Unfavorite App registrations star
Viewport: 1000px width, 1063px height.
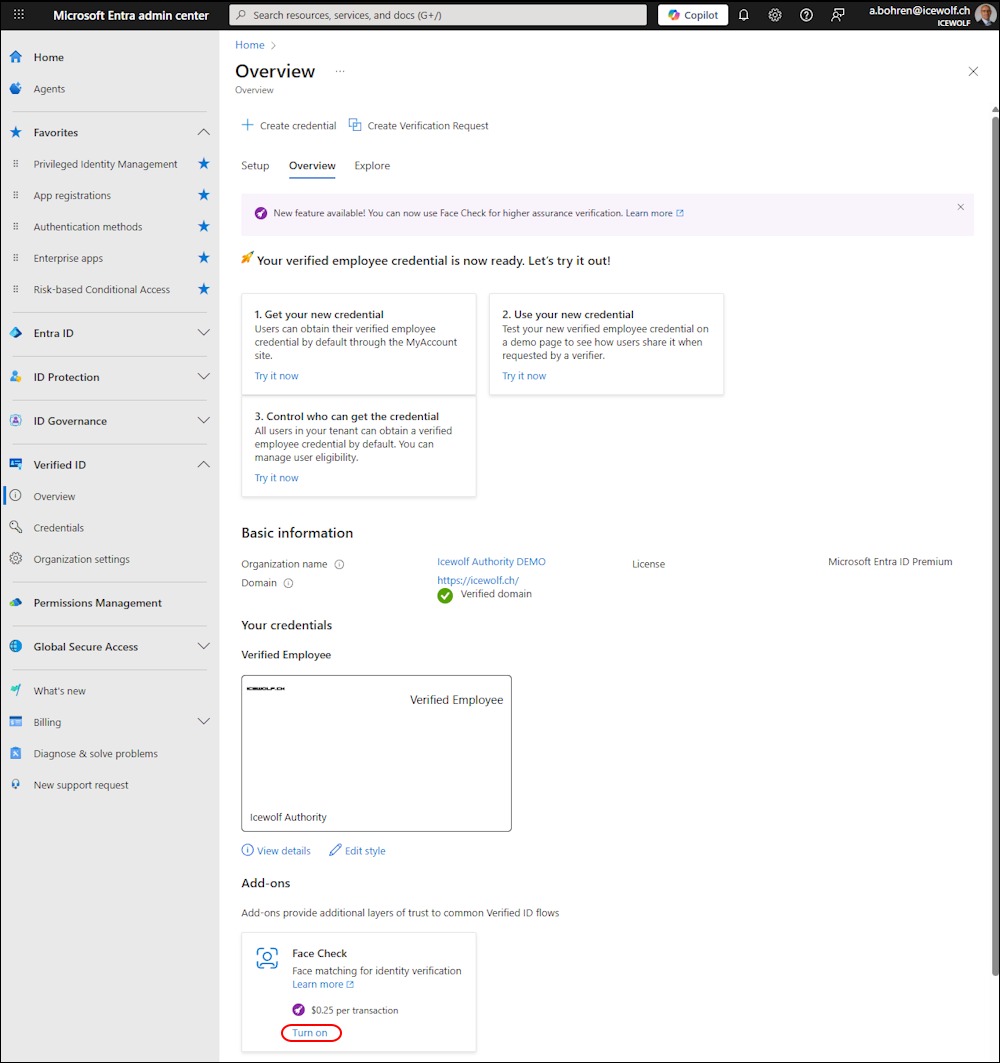(x=203, y=195)
